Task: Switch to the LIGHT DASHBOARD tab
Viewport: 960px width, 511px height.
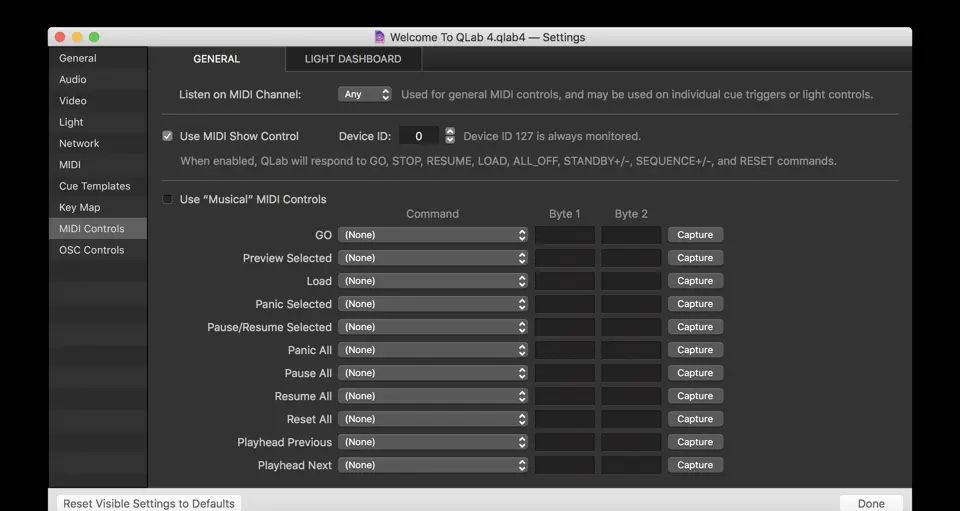Action: tap(353, 59)
